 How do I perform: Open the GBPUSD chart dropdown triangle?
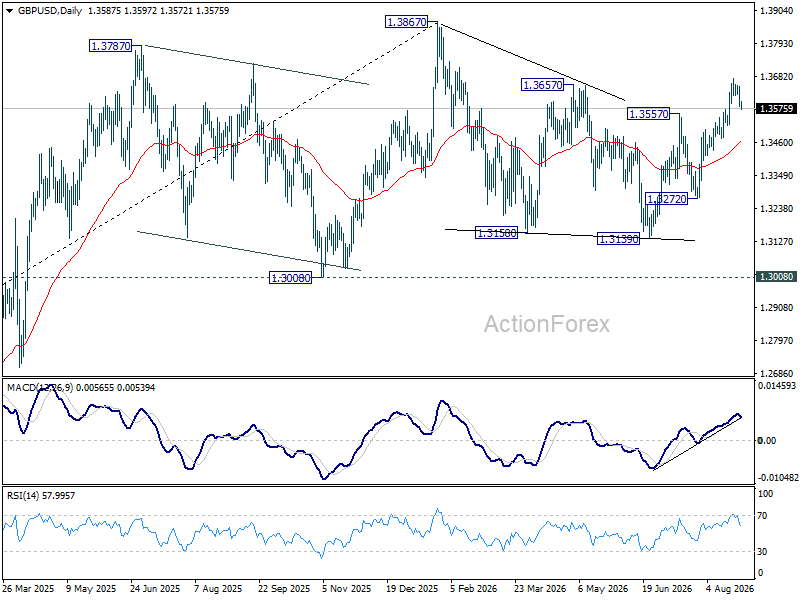tap(9, 11)
